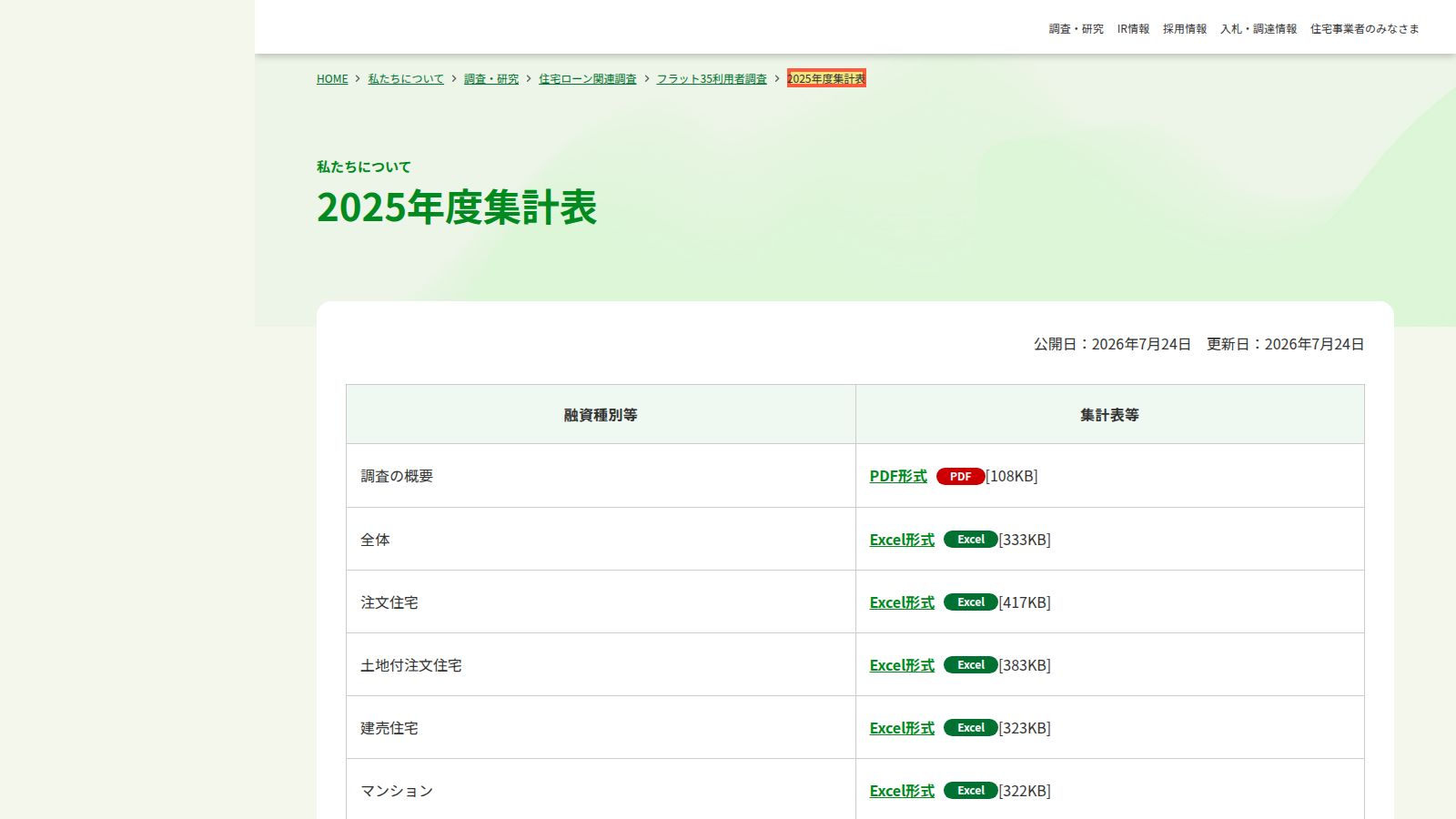This screenshot has width=1456, height=819.
Task: Click the Excel badge in 土地付注文住宅 row
Action: [970, 665]
